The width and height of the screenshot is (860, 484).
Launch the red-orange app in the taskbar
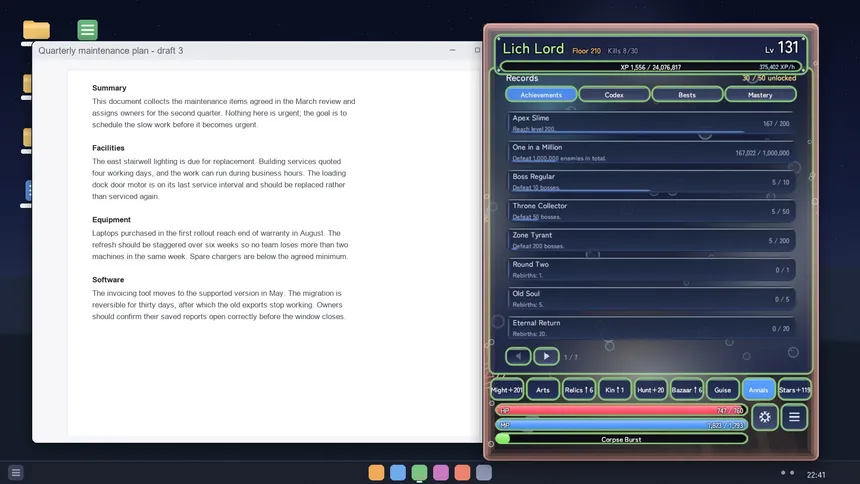[462, 472]
